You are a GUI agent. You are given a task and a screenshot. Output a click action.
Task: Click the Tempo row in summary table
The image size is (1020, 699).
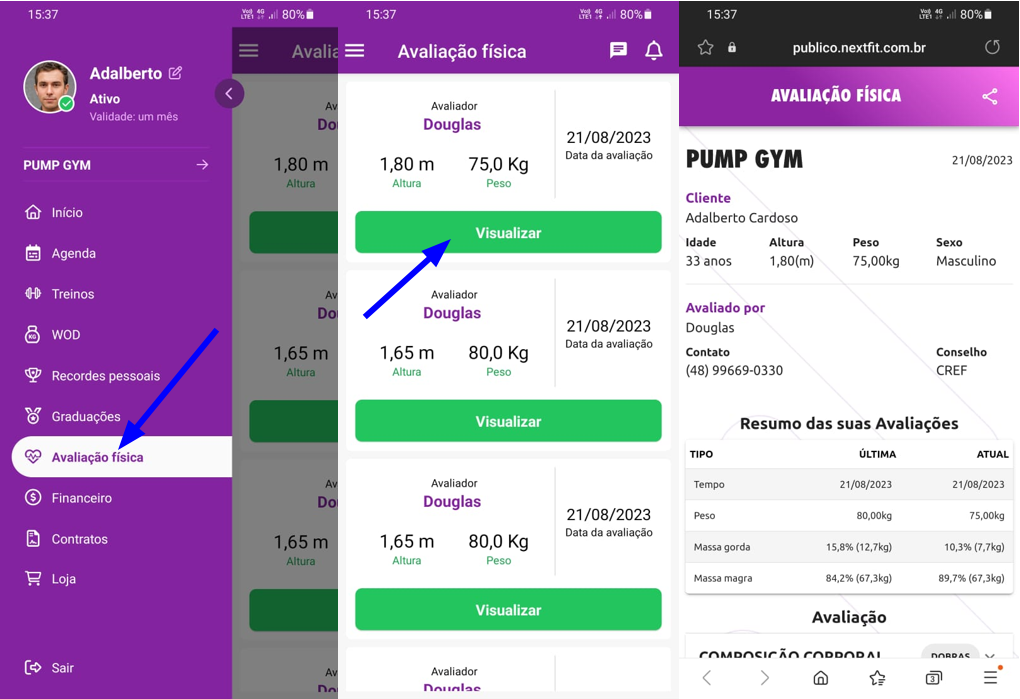(x=849, y=484)
